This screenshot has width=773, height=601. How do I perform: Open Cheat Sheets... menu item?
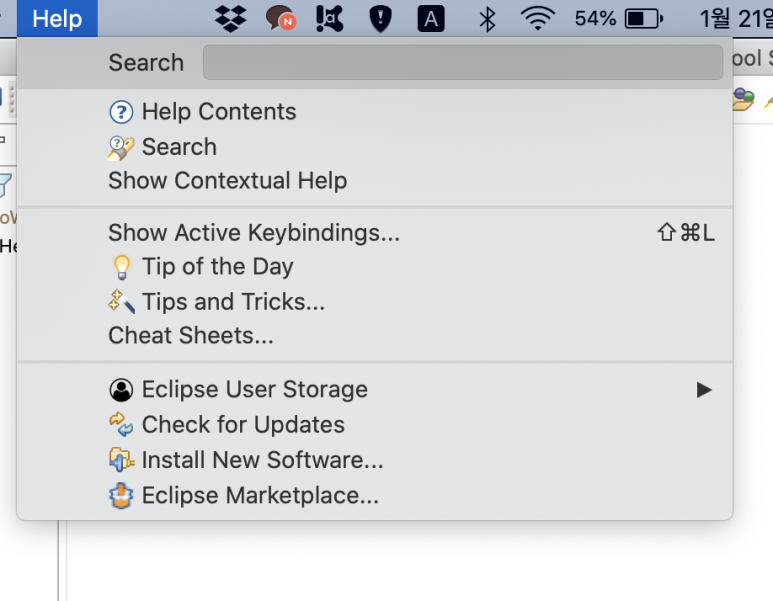[x=375, y=336]
